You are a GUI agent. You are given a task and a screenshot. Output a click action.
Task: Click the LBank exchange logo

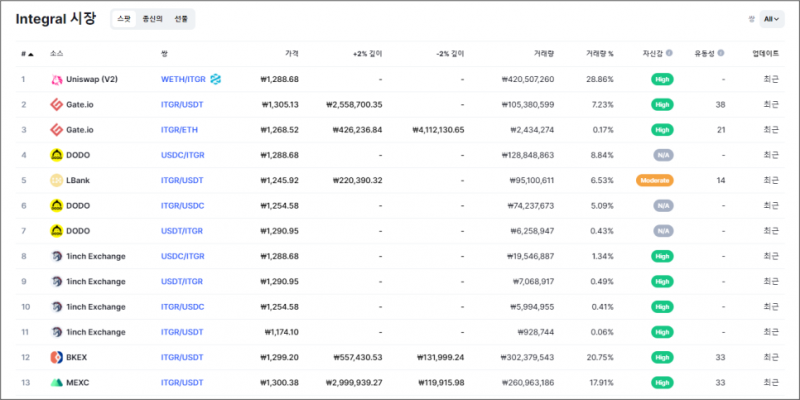click(x=57, y=180)
